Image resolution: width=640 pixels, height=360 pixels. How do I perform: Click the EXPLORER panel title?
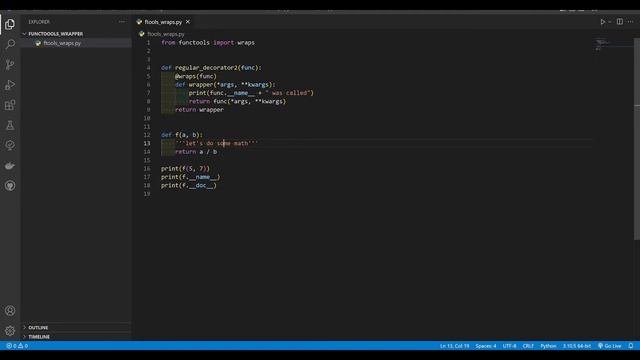[x=39, y=22]
